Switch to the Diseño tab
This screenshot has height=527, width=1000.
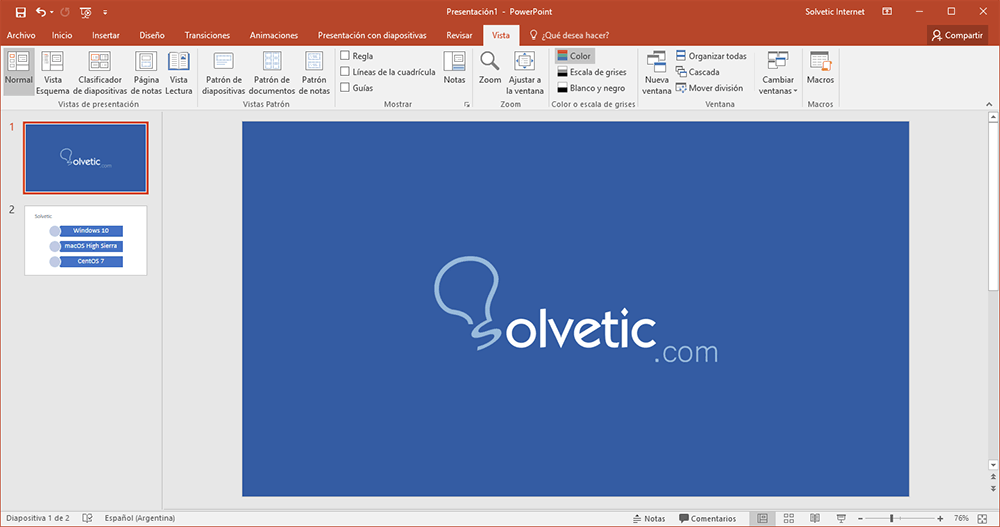[x=152, y=35]
